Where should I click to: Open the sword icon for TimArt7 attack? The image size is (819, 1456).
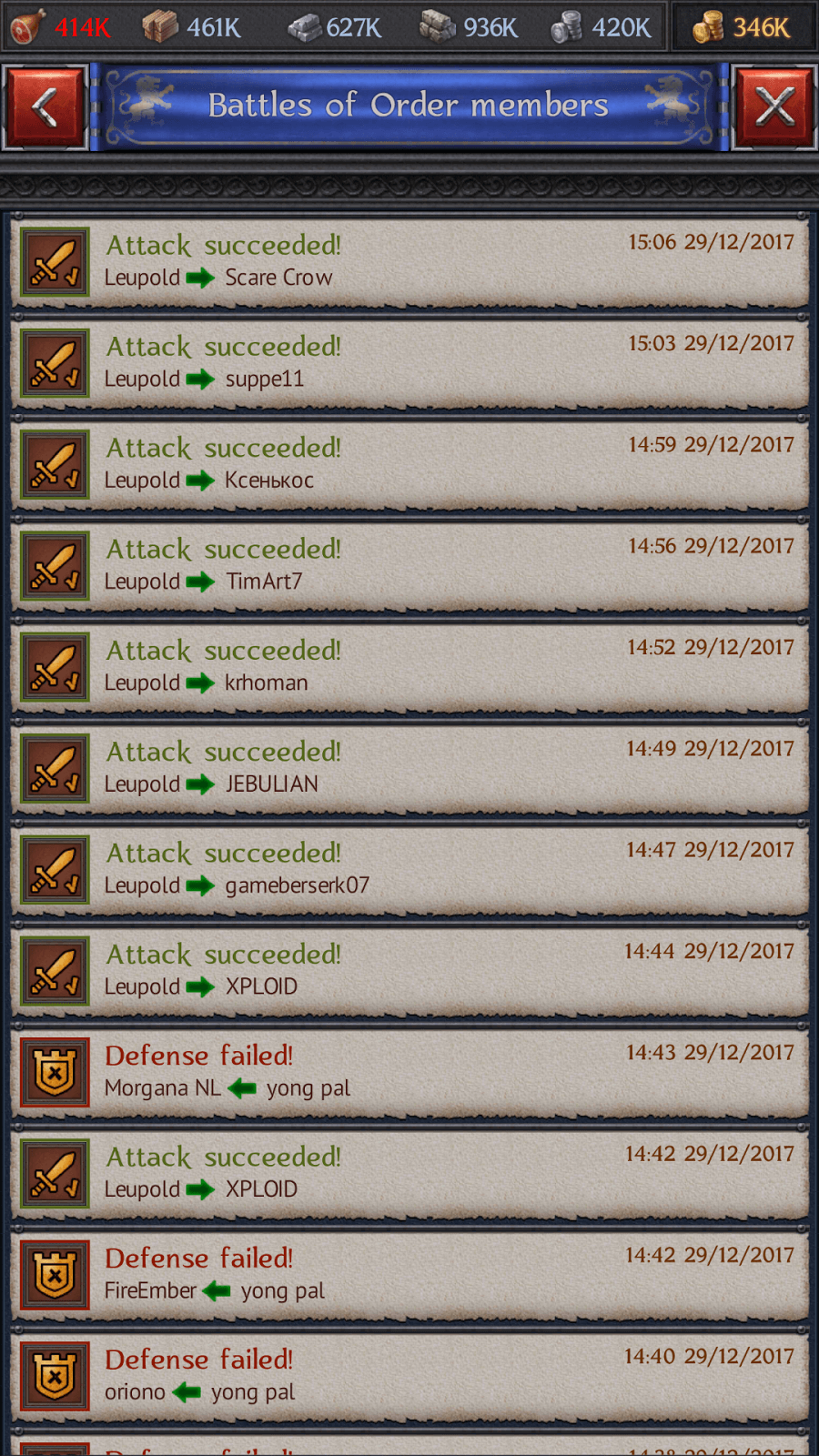pos(55,566)
